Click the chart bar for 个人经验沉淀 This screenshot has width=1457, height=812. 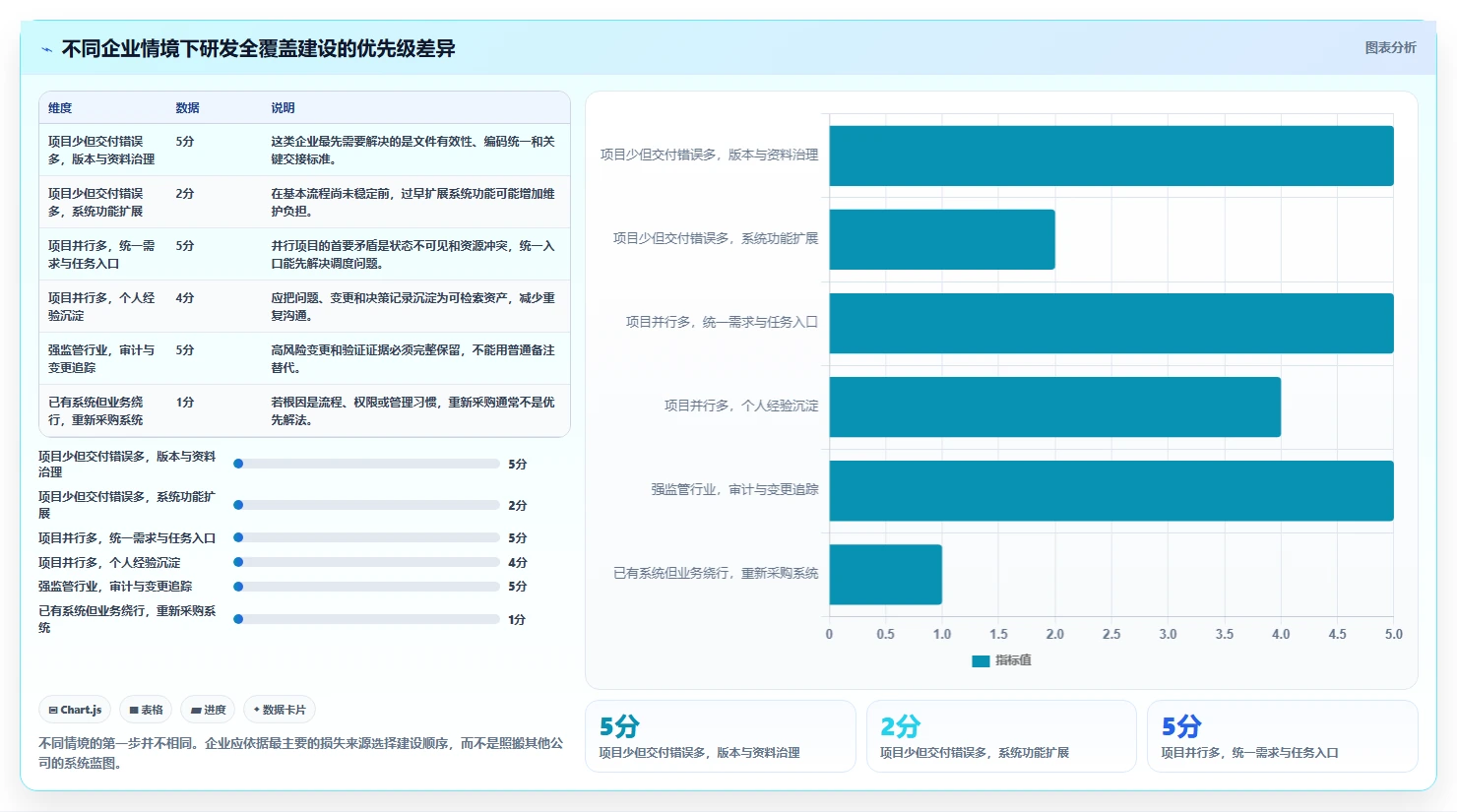pyautogui.click(x=1055, y=406)
